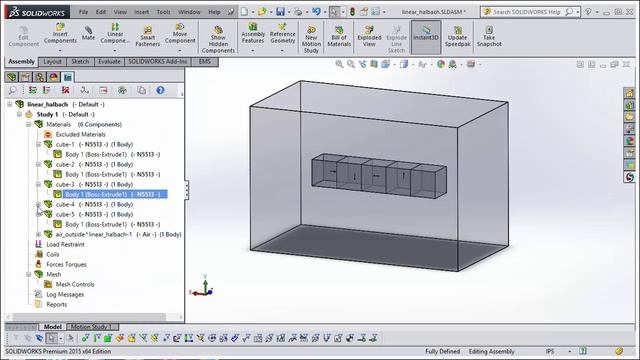This screenshot has width=640, height=360.
Task: Click the magnifier icon in EMS panel toolbar
Action: click(13, 90)
